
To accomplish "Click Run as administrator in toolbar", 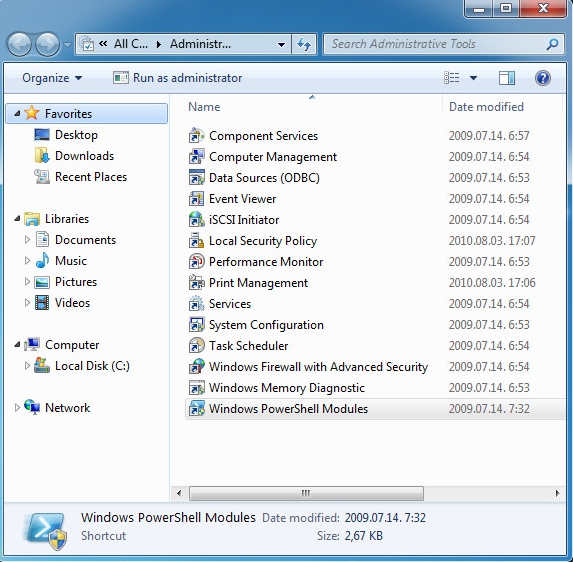I will point(178,78).
